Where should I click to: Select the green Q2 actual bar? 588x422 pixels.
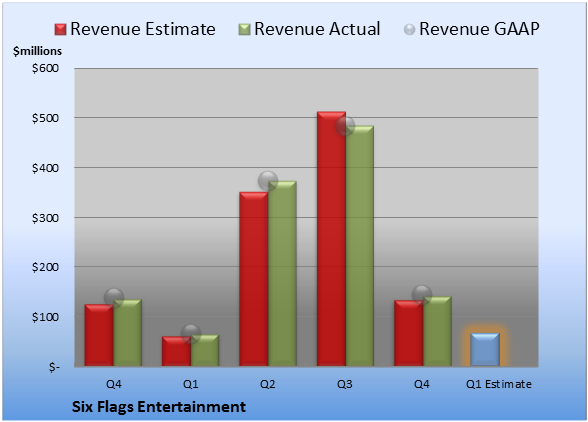pyautogui.click(x=282, y=273)
